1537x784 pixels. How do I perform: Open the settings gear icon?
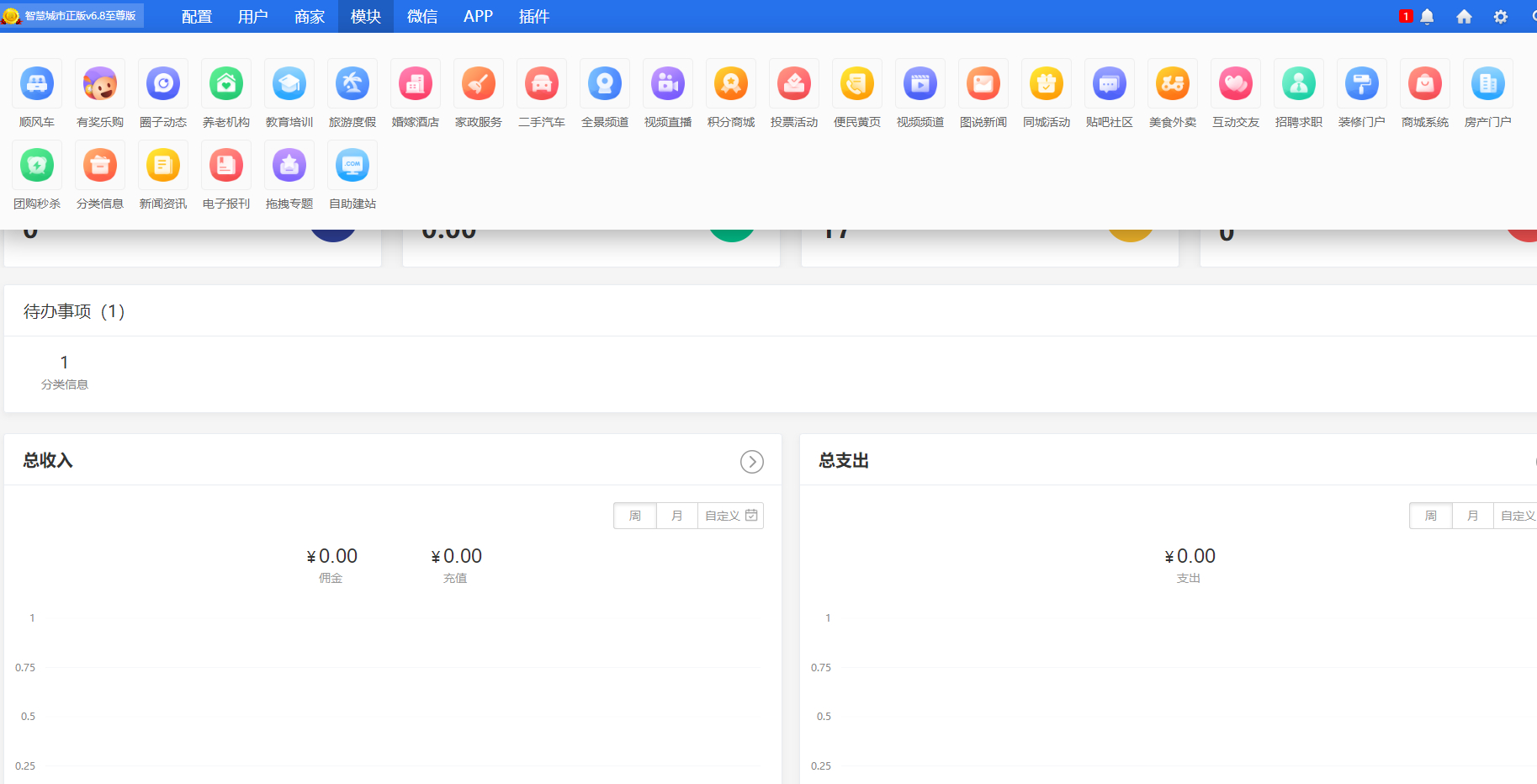point(1501,17)
